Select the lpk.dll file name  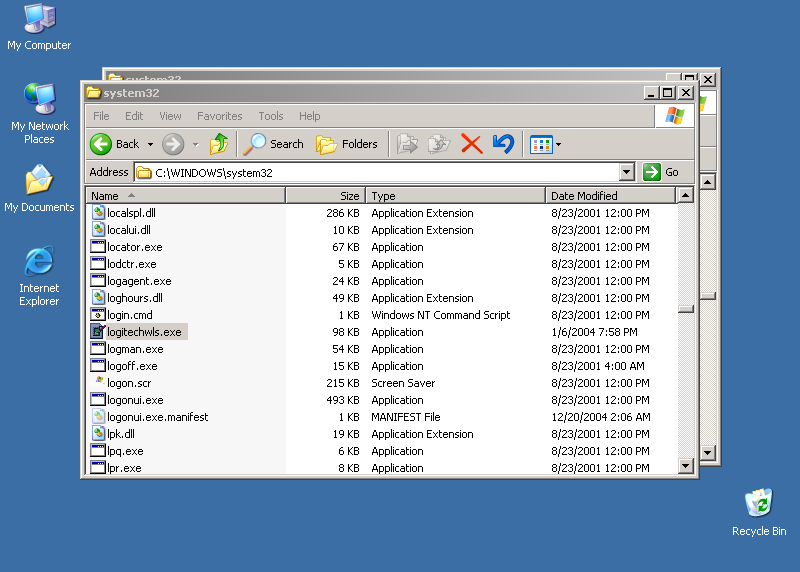[x=121, y=434]
